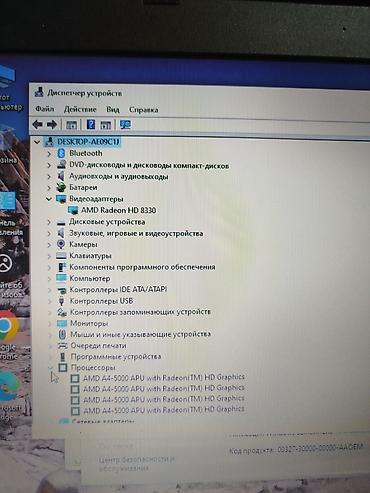Click the speaker icon beside Аудиовходы и аудиовыходы
Screen dimensions: 370x493
[x=61, y=176]
